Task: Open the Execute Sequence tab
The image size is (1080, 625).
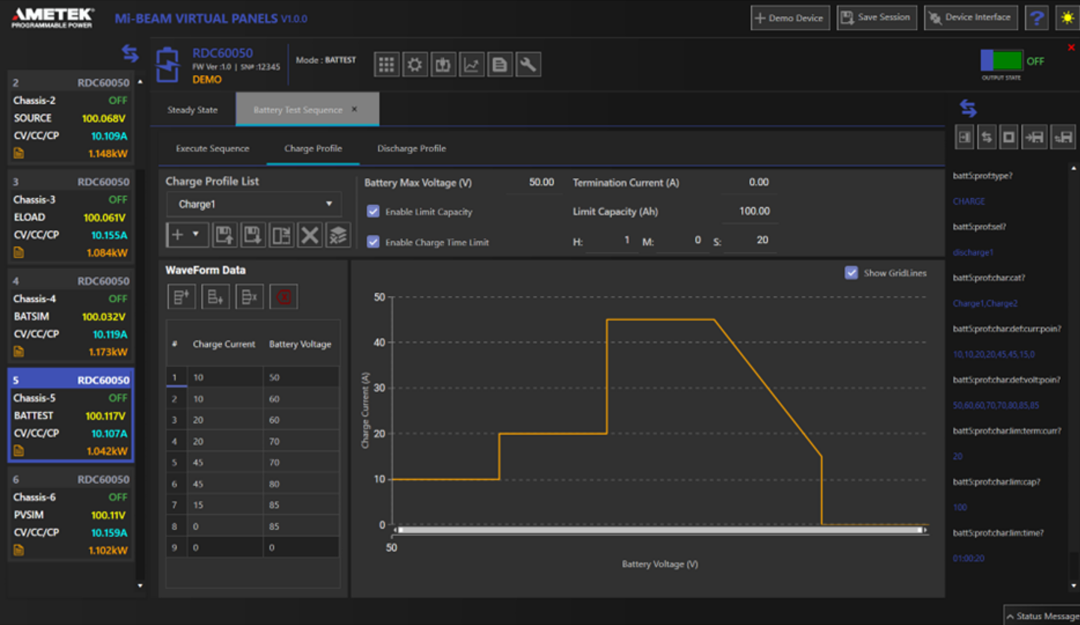Action: tap(212, 148)
